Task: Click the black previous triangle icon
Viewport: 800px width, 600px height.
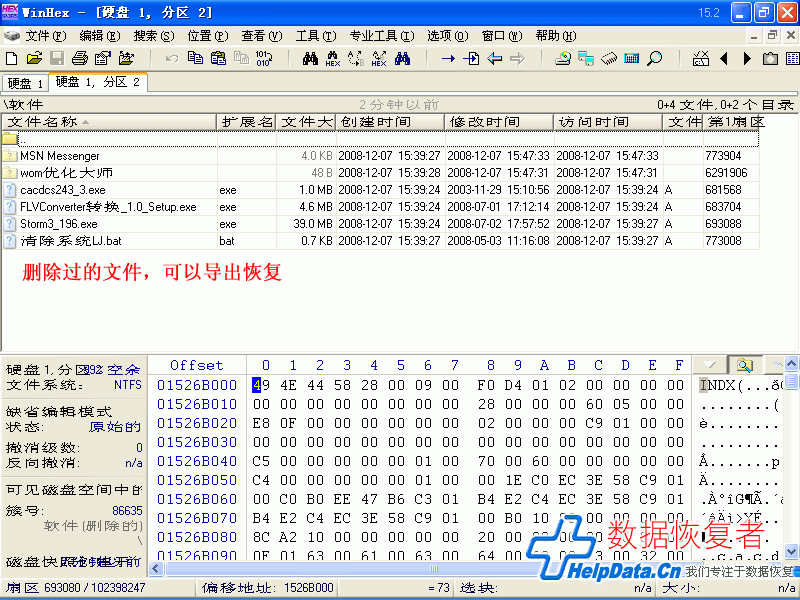Action: click(723, 59)
